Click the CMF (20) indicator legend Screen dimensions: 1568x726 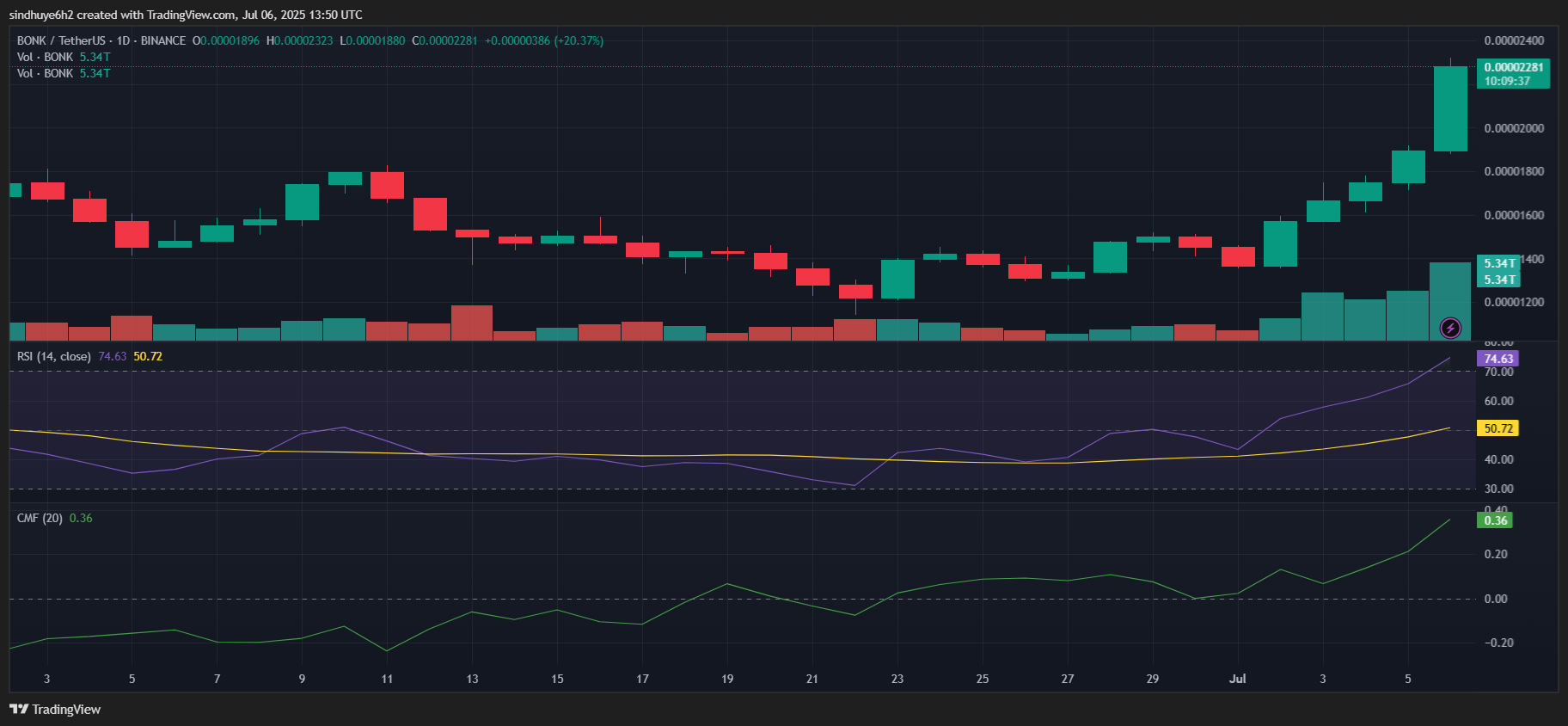click(x=40, y=518)
